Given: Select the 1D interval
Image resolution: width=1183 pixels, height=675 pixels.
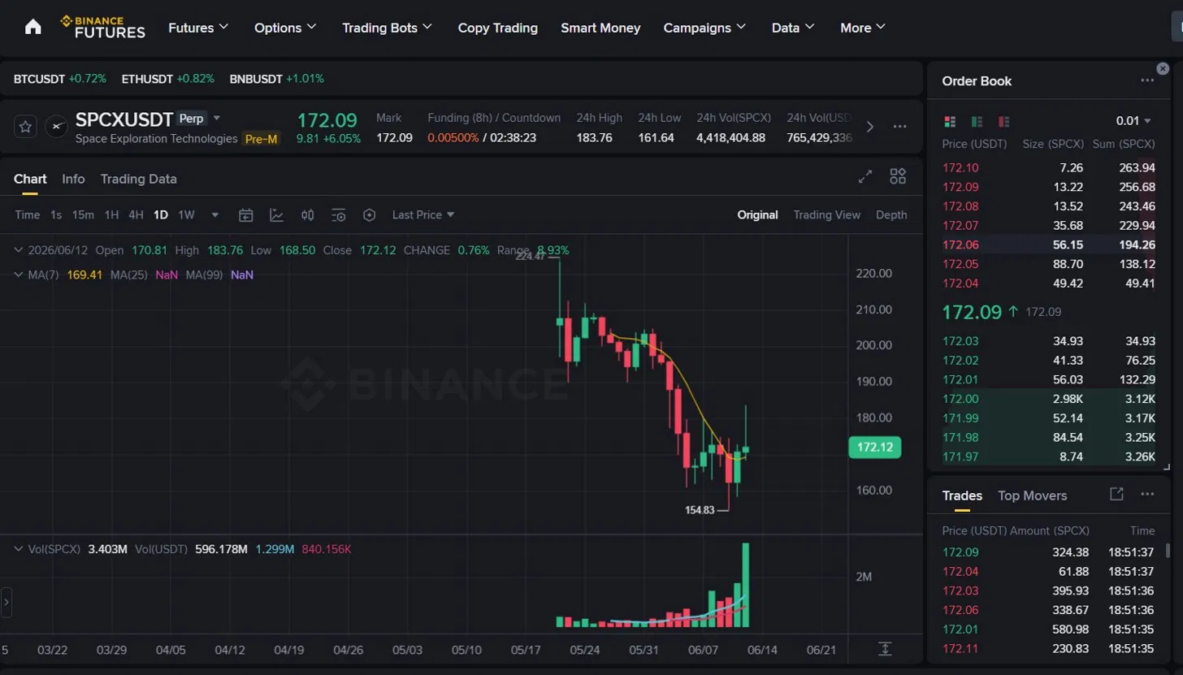Looking at the screenshot, I should tap(161, 215).
